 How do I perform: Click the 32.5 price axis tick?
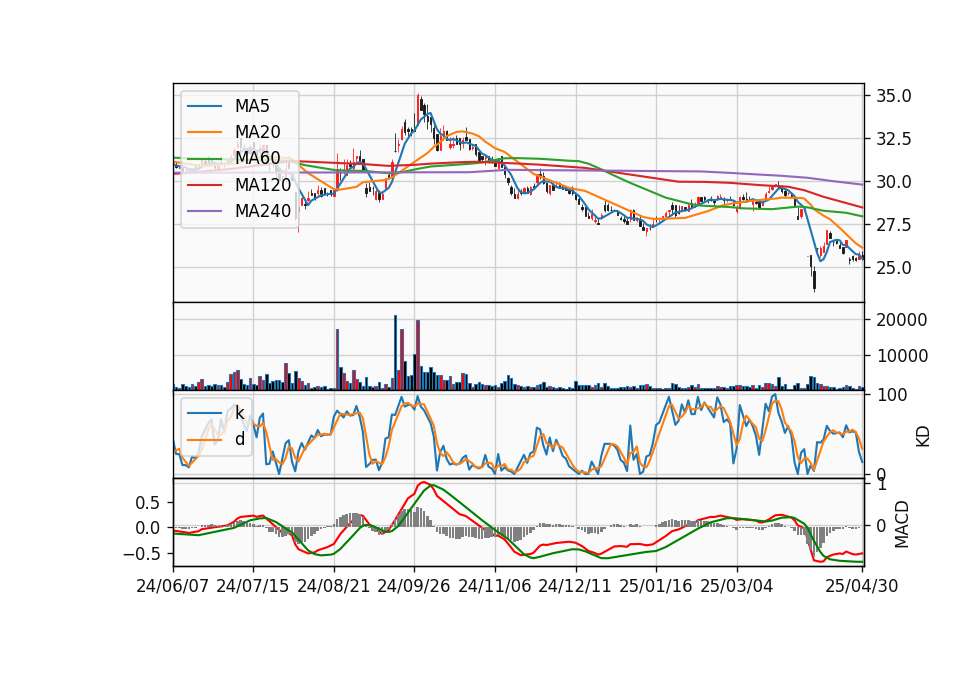[x=894, y=139]
